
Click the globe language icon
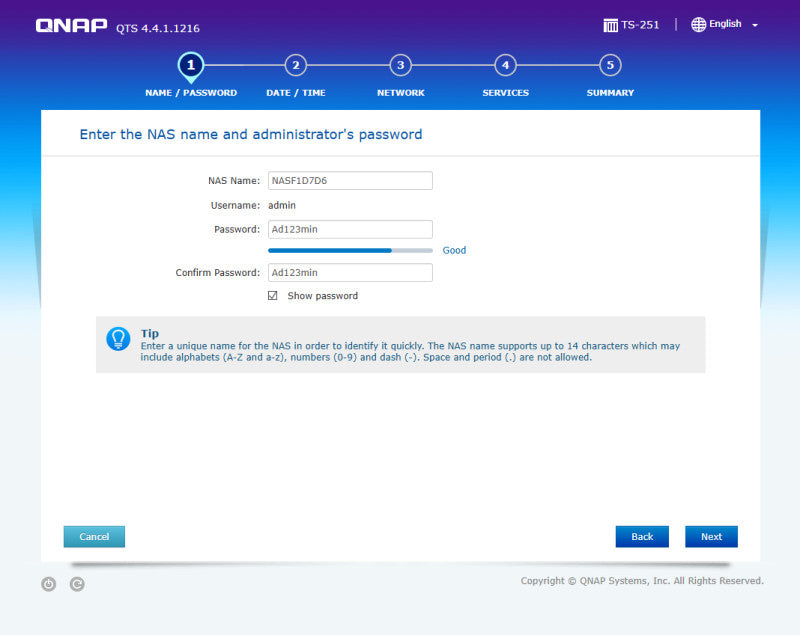coord(698,24)
